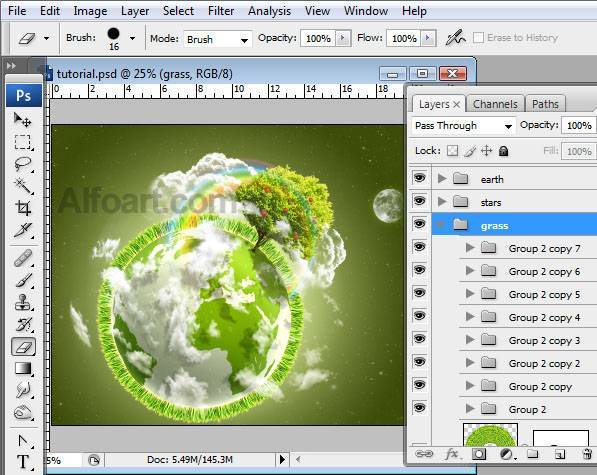Check the Erase to History box
597x475 pixels.
click(478, 37)
